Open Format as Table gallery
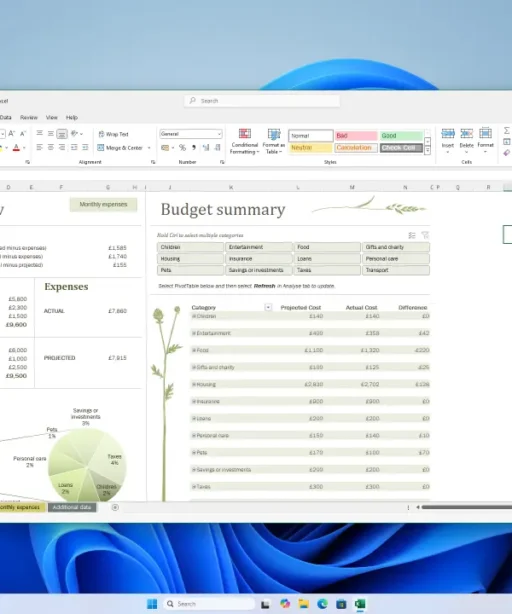The image size is (512, 614). pyautogui.click(x=274, y=141)
